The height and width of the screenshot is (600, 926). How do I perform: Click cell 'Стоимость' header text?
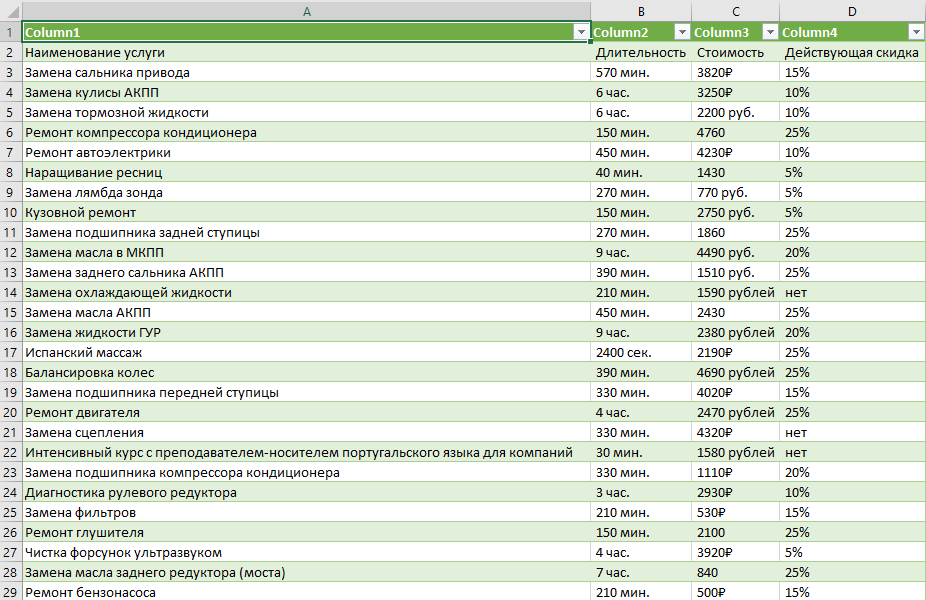click(730, 53)
